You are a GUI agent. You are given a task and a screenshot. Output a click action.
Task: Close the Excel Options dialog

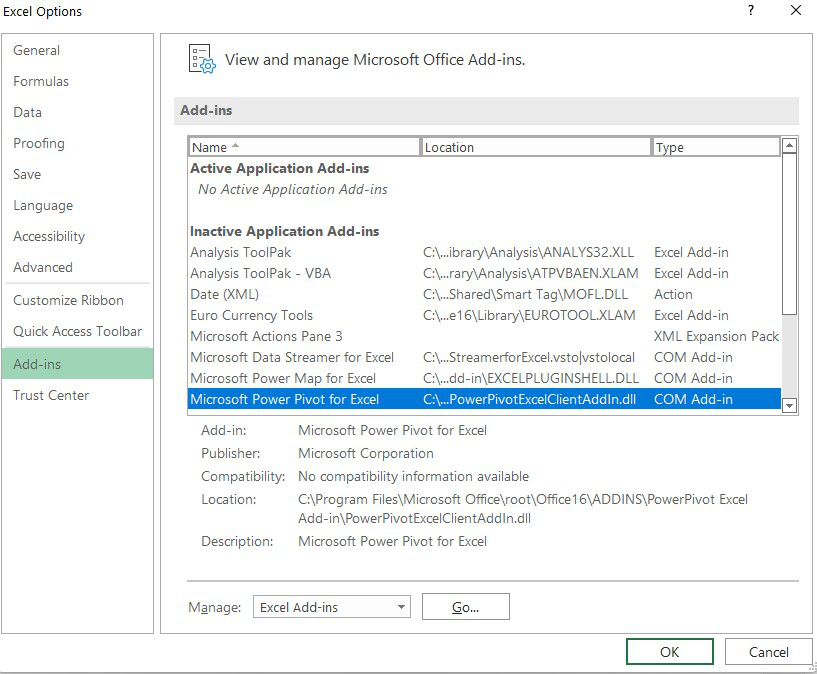click(x=796, y=10)
